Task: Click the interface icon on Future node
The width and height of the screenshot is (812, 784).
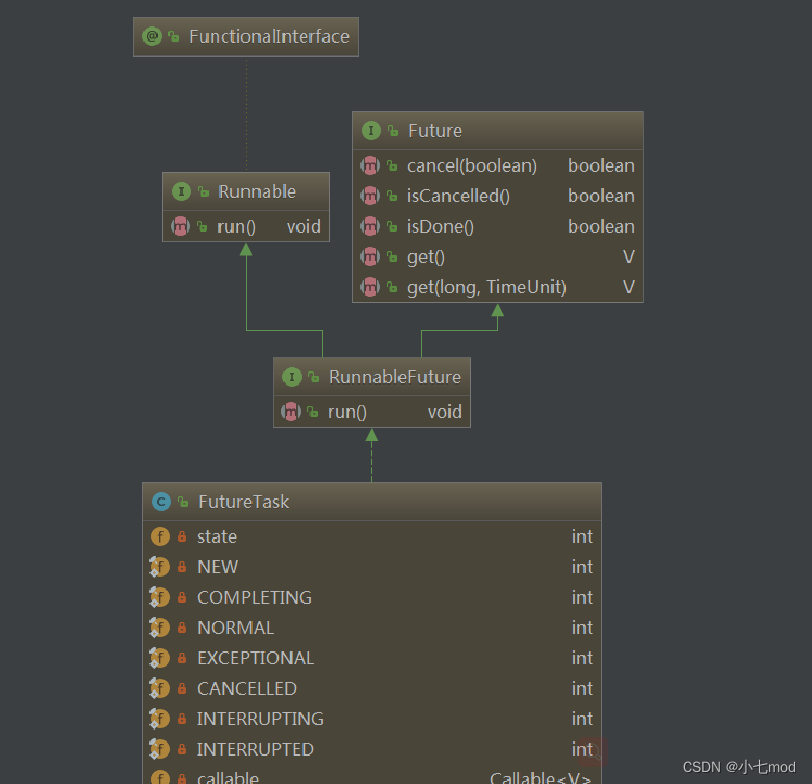Action: click(x=371, y=130)
